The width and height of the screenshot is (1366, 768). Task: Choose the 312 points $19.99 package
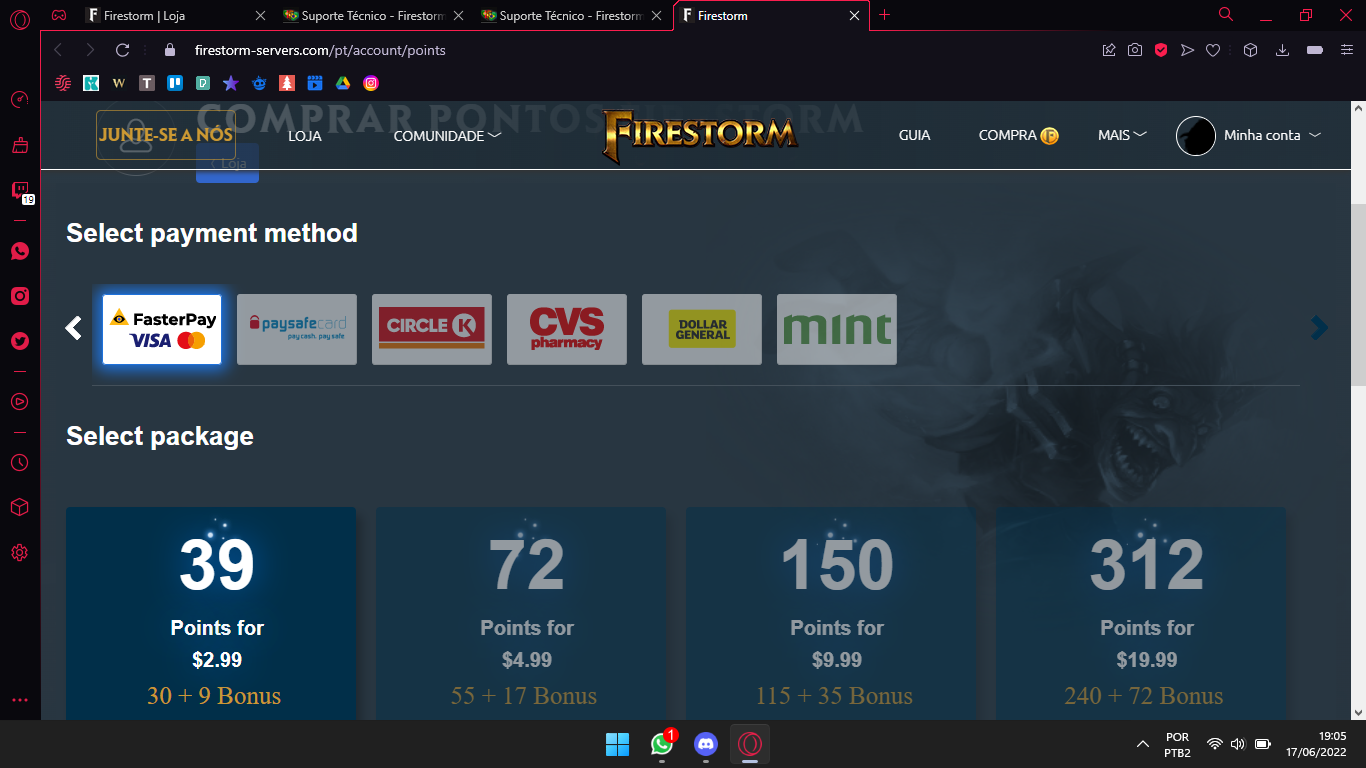[x=1141, y=613]
